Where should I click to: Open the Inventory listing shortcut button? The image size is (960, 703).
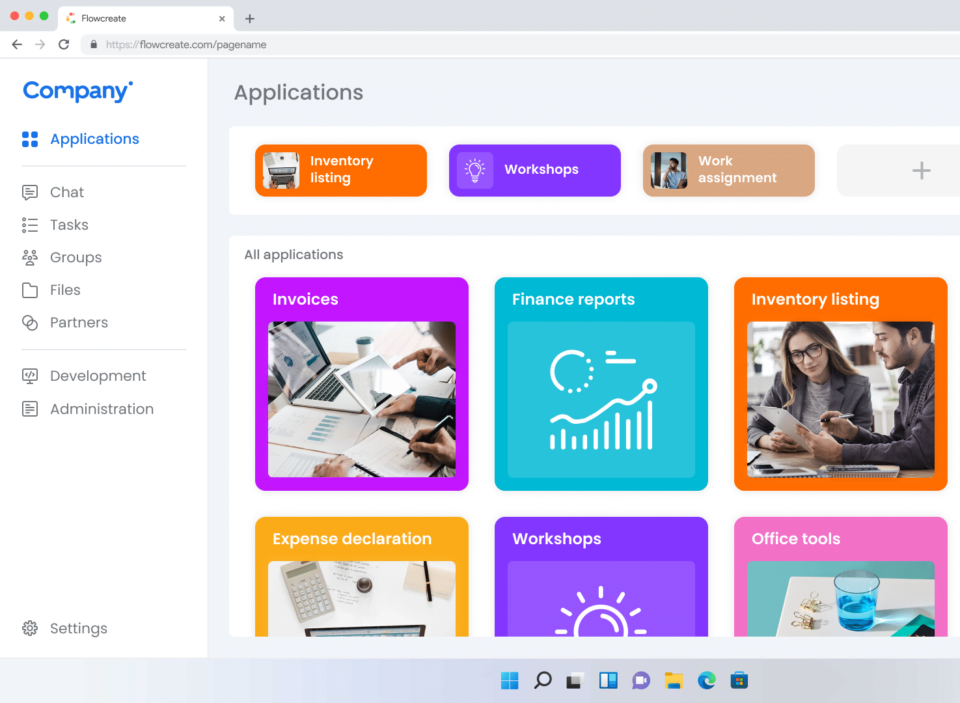341,170
